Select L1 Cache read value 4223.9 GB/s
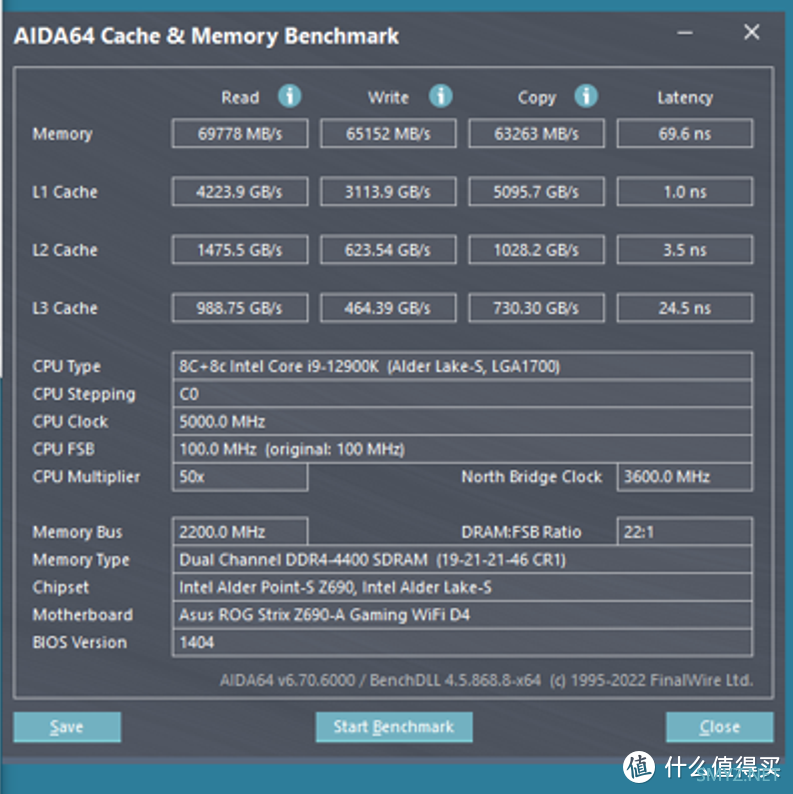This screenshot has width=793, height=794. point(240,191)
